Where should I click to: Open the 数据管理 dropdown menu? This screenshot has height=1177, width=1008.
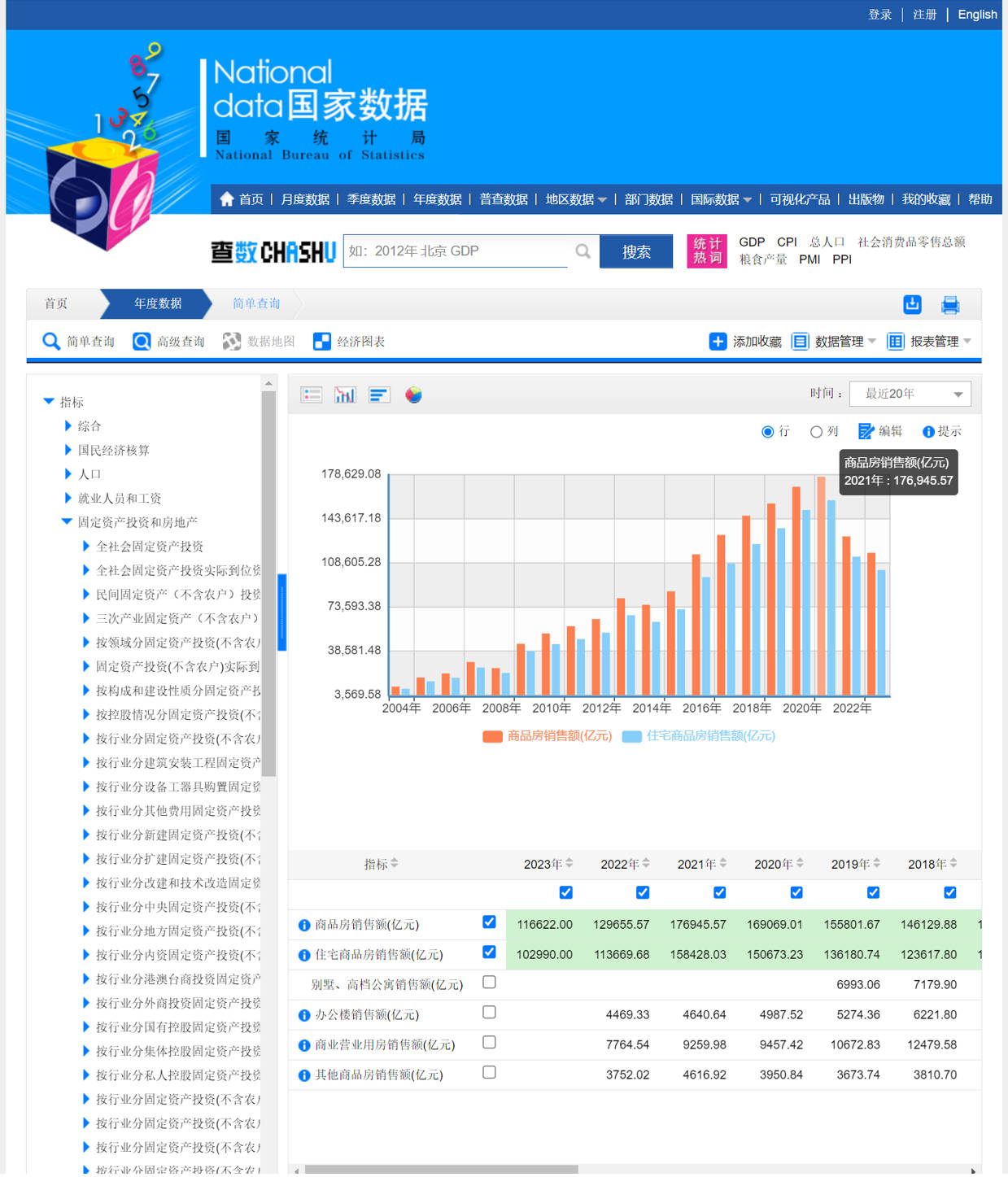[x=834, y=342]
